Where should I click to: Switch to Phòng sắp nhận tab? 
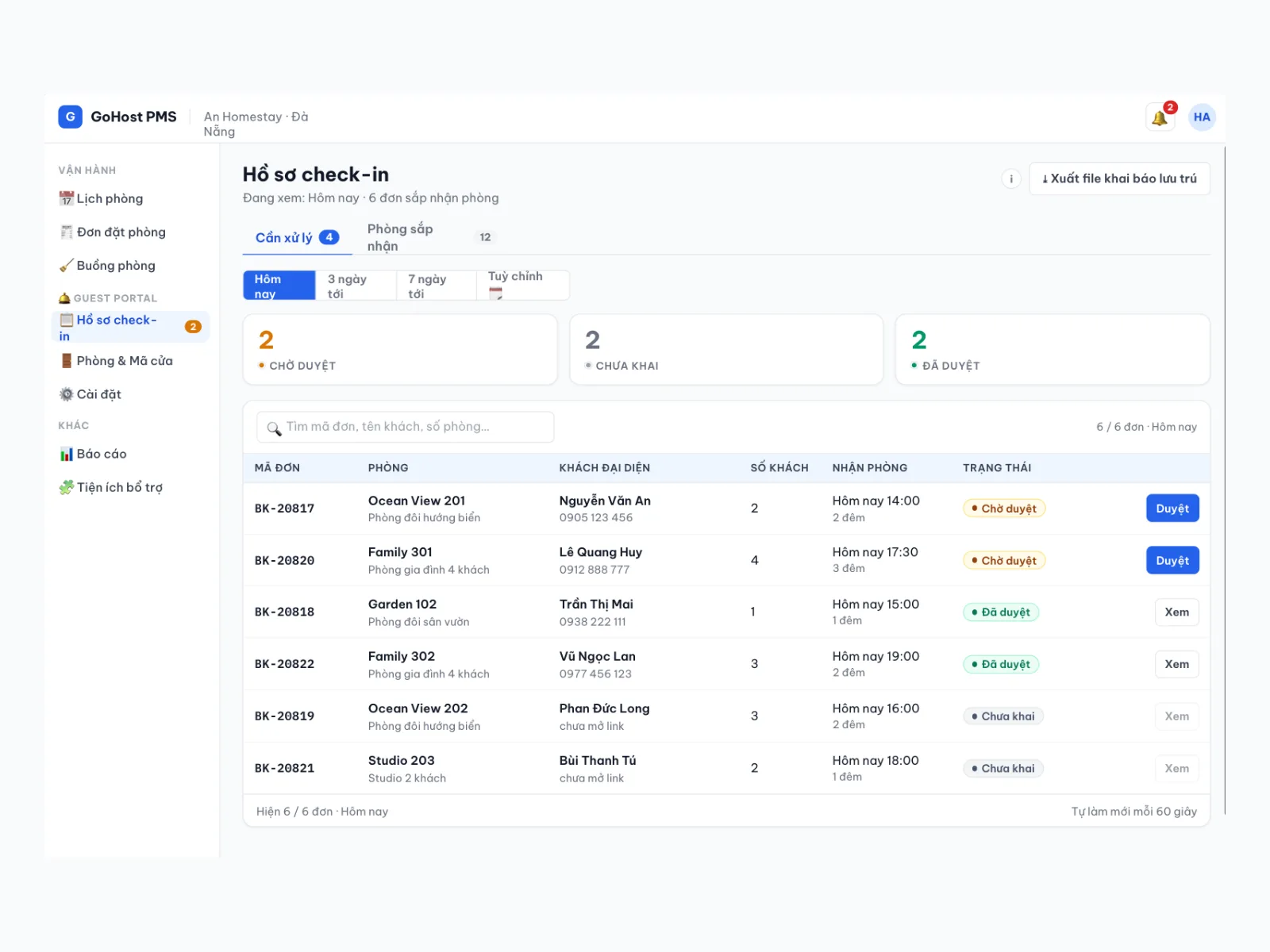pyautogui.click(x=432, y=237)
